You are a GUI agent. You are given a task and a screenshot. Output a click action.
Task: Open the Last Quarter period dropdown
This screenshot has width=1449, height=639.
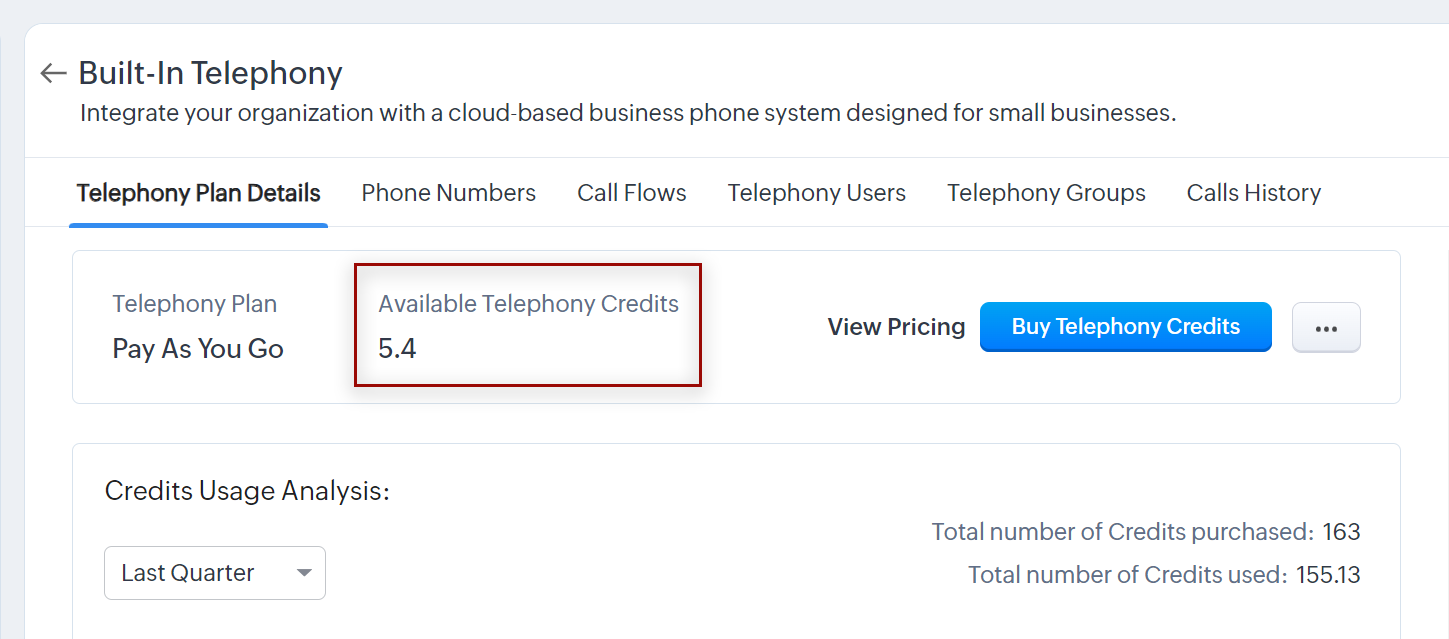(x=215, y=573)
